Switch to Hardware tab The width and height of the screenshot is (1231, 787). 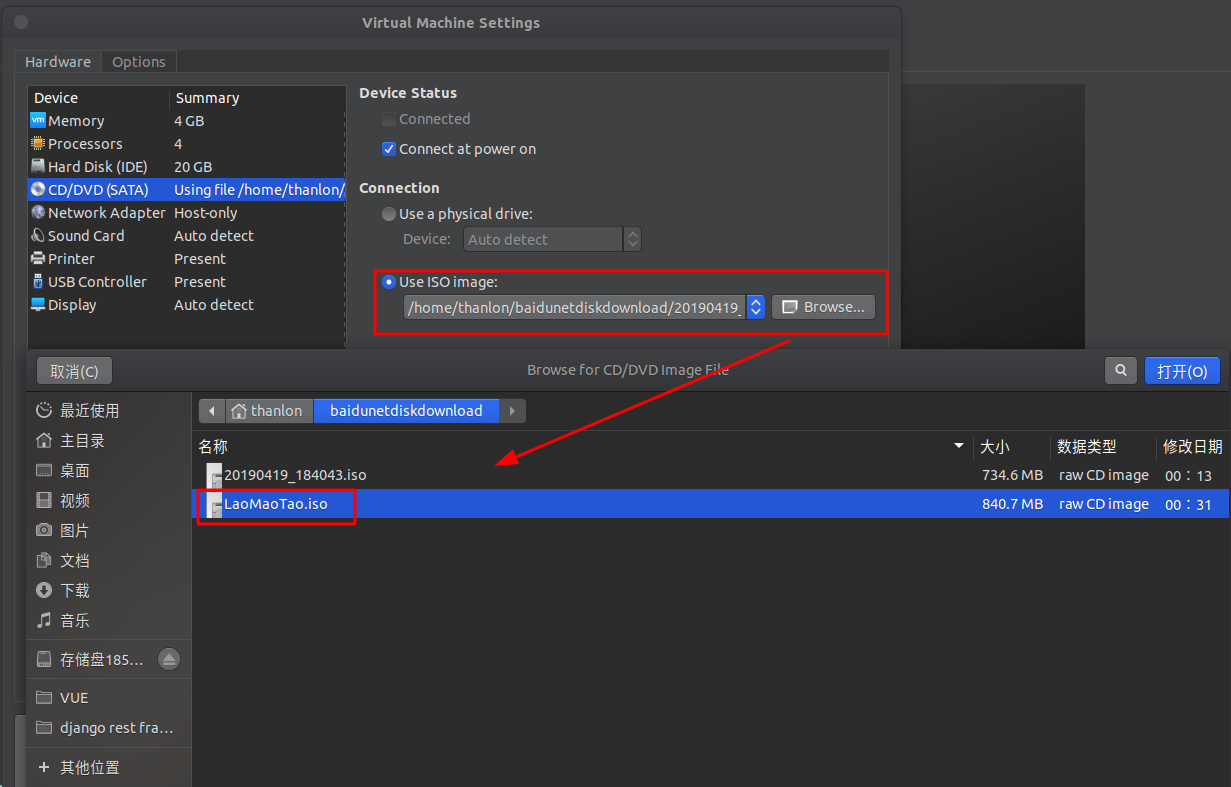click(x=58, y=62)
